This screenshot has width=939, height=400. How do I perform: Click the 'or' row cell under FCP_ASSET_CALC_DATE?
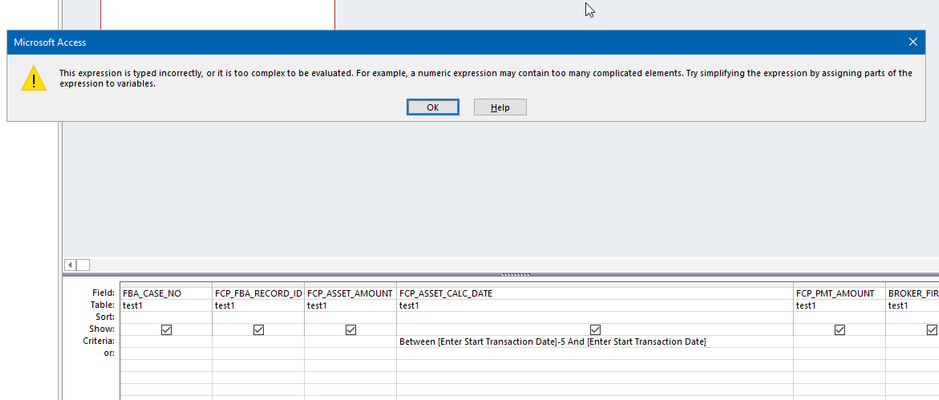pos(595,354)
